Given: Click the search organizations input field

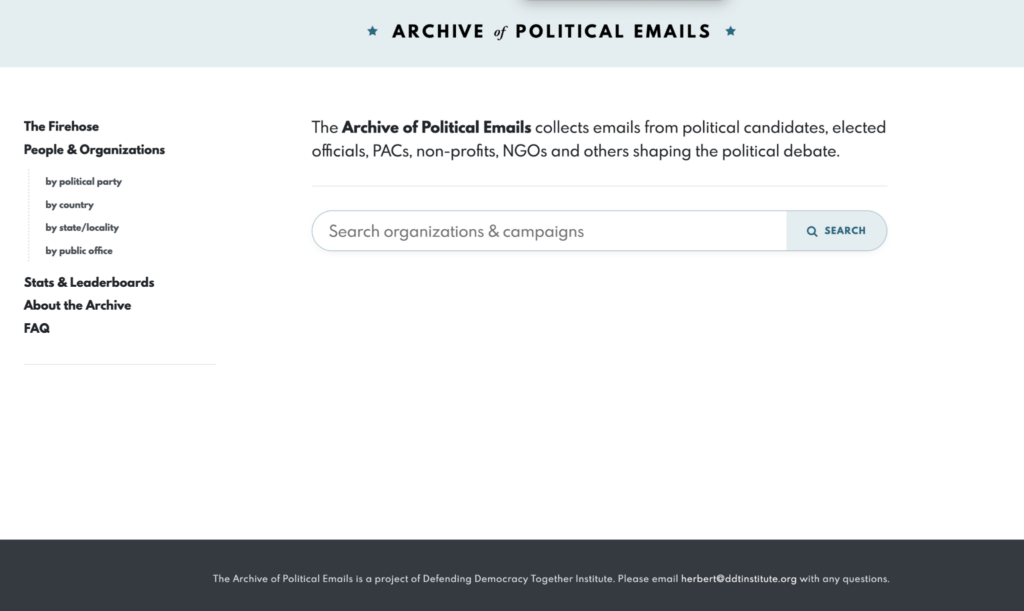Looking at the screenshot, I should coord(550,231).
